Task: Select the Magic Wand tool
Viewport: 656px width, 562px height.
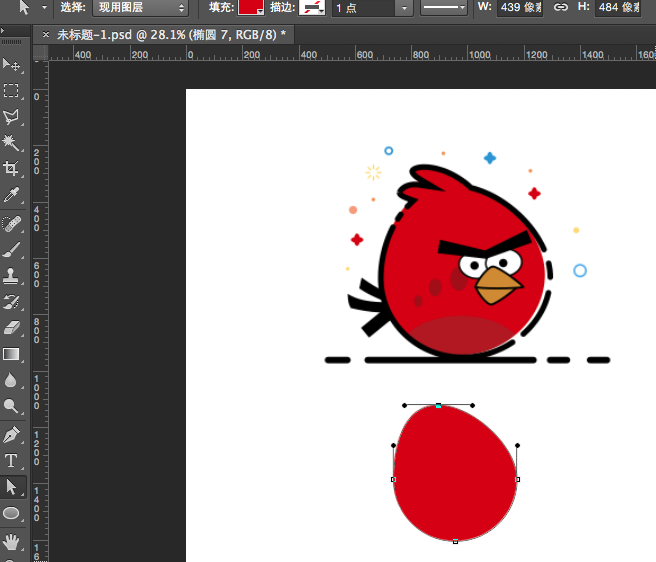Action: pyautogui.click(x=11, y=143)
